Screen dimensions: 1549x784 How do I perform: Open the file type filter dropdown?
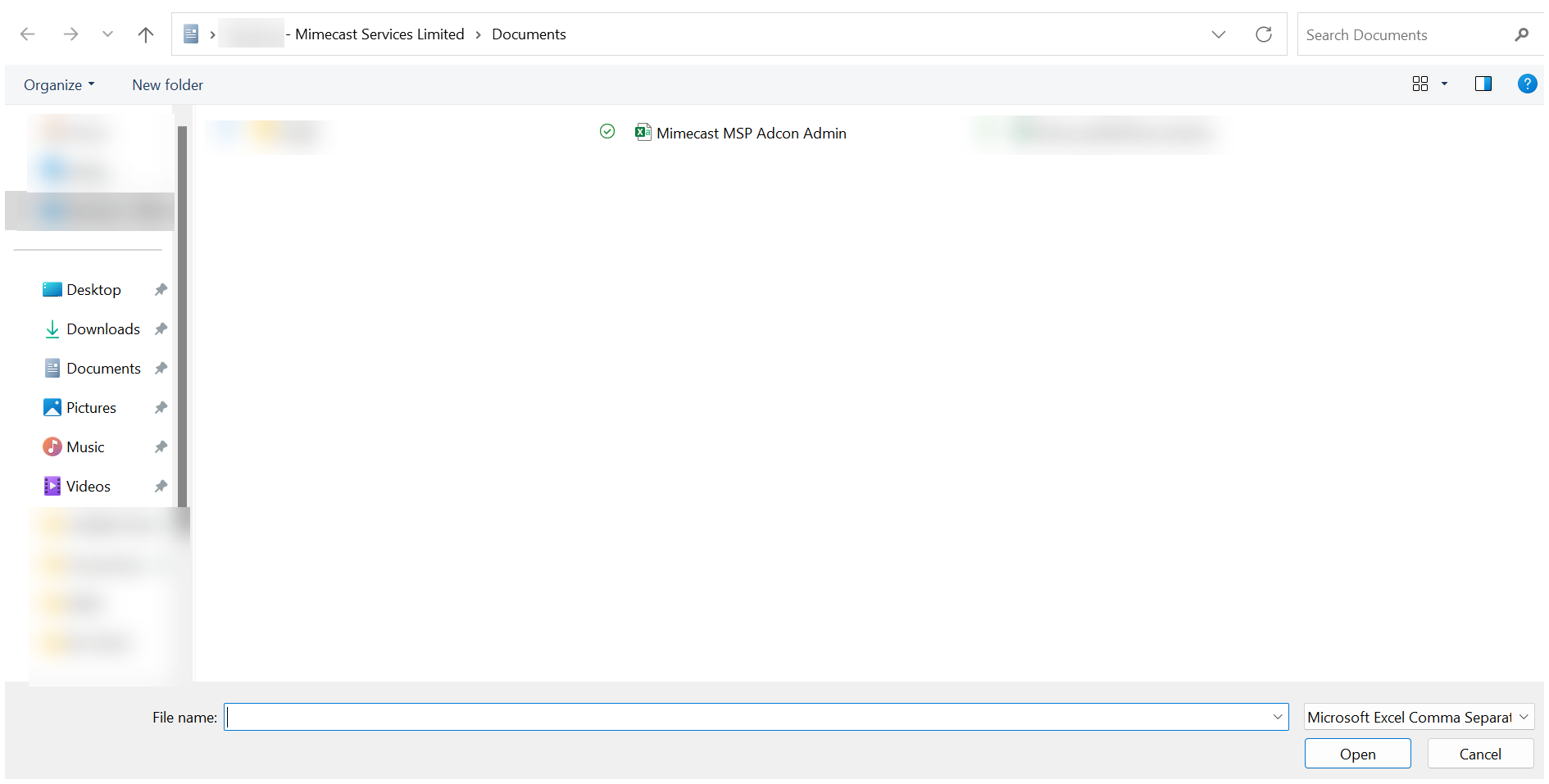pyautogui.click(x=1419, y=717)
